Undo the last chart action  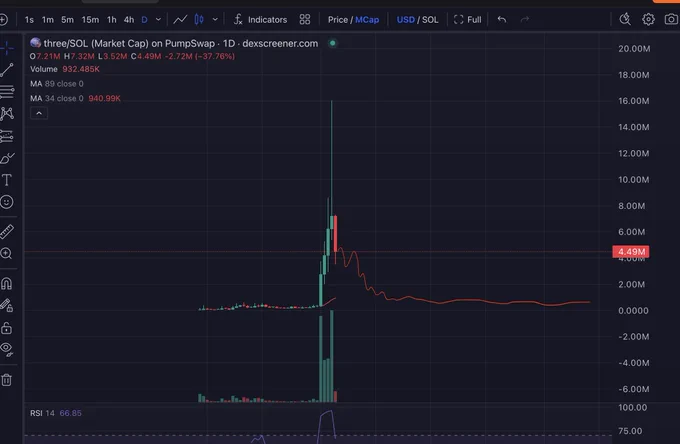tap(502, 20)
